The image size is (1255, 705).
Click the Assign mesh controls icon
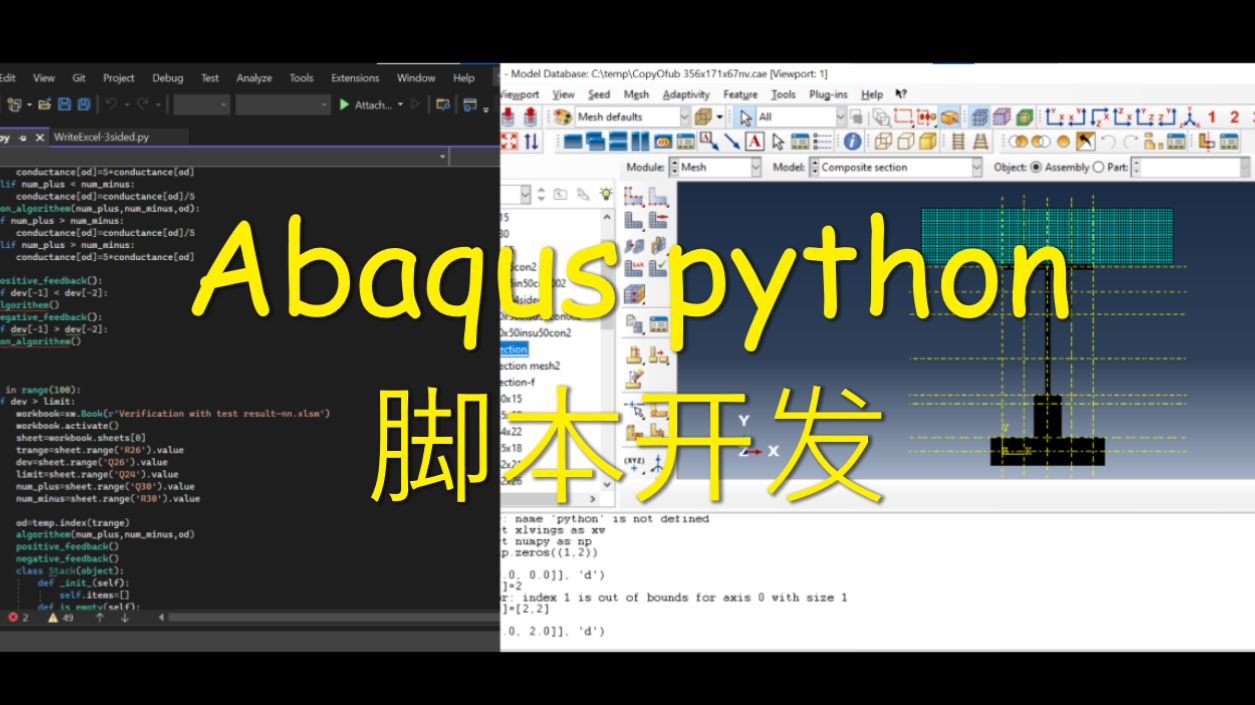[x=634, y=246]
